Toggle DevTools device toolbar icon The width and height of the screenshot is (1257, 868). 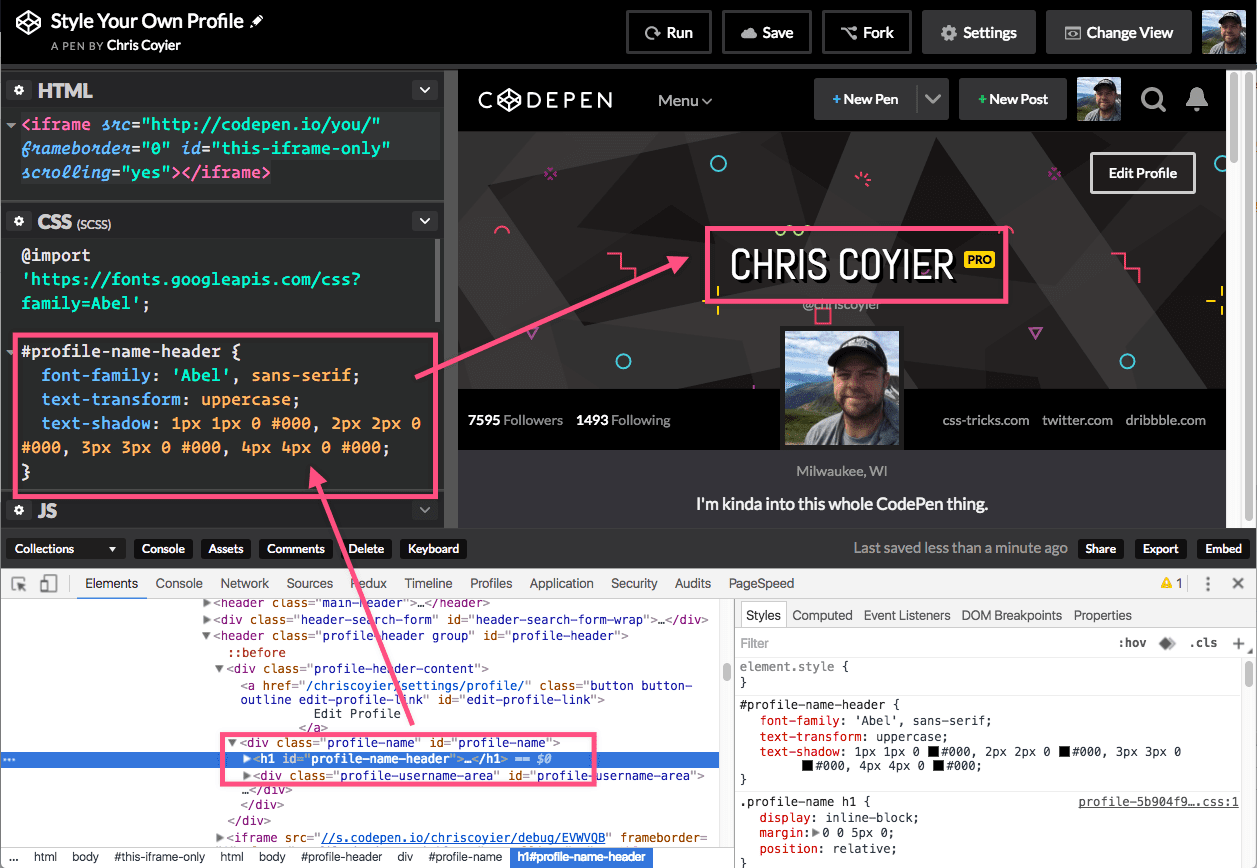coord(48,583)
